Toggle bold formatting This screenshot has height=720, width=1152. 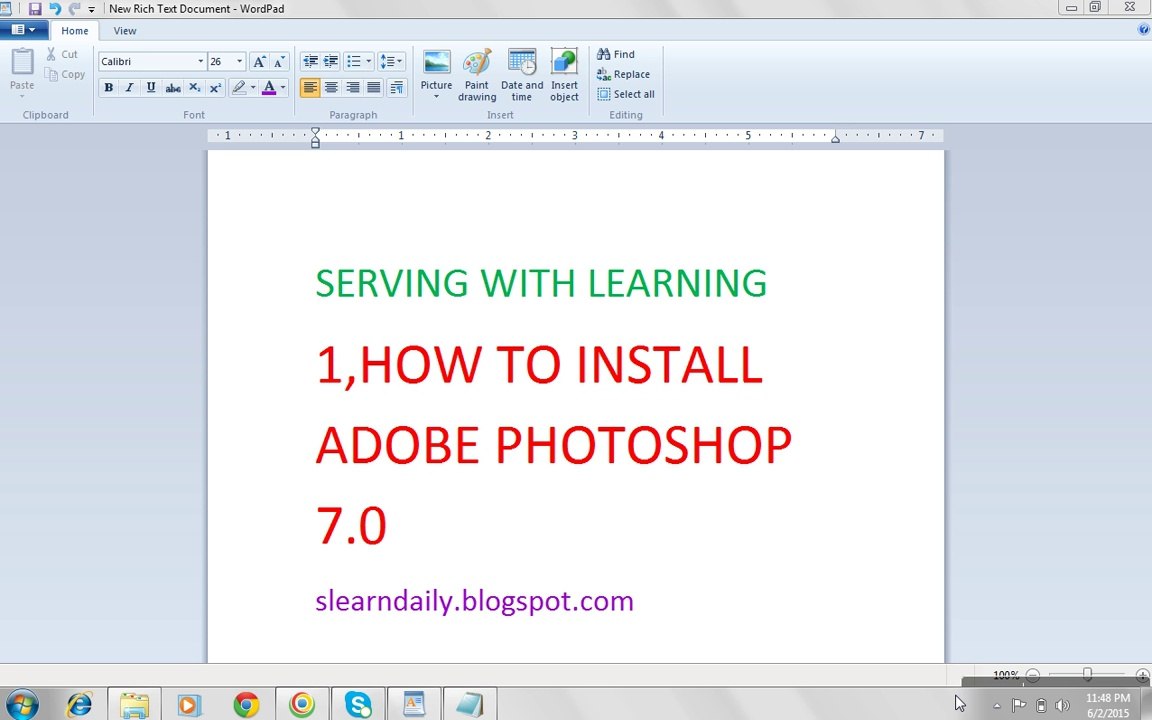pos(109,87)
